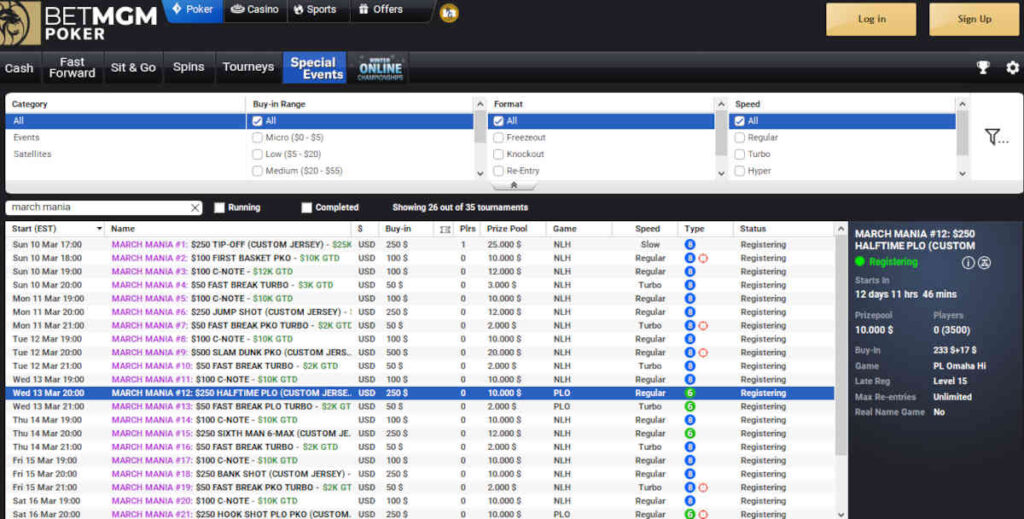Click blue type icon on March Mania #11

point(690,379)
